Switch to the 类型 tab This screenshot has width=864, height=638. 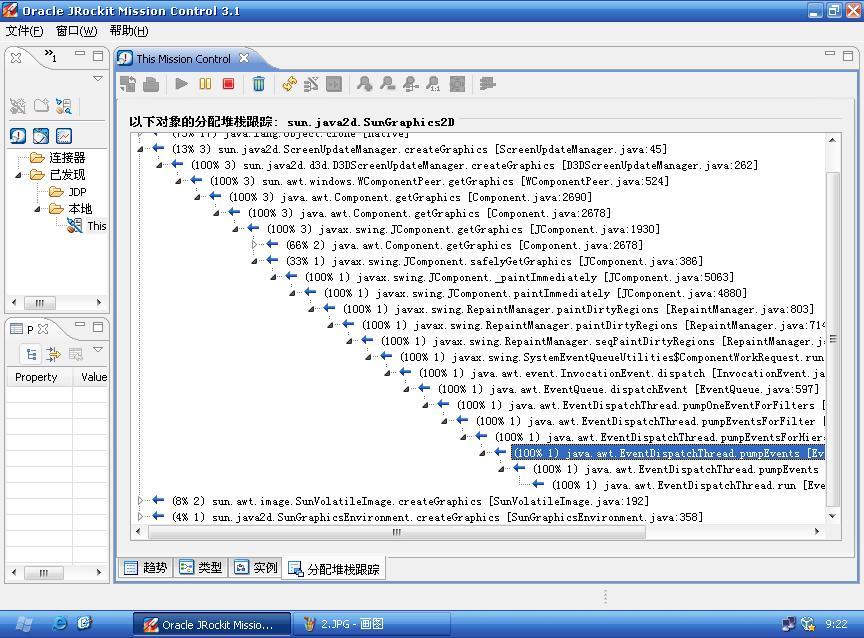(x=201, y=567)
